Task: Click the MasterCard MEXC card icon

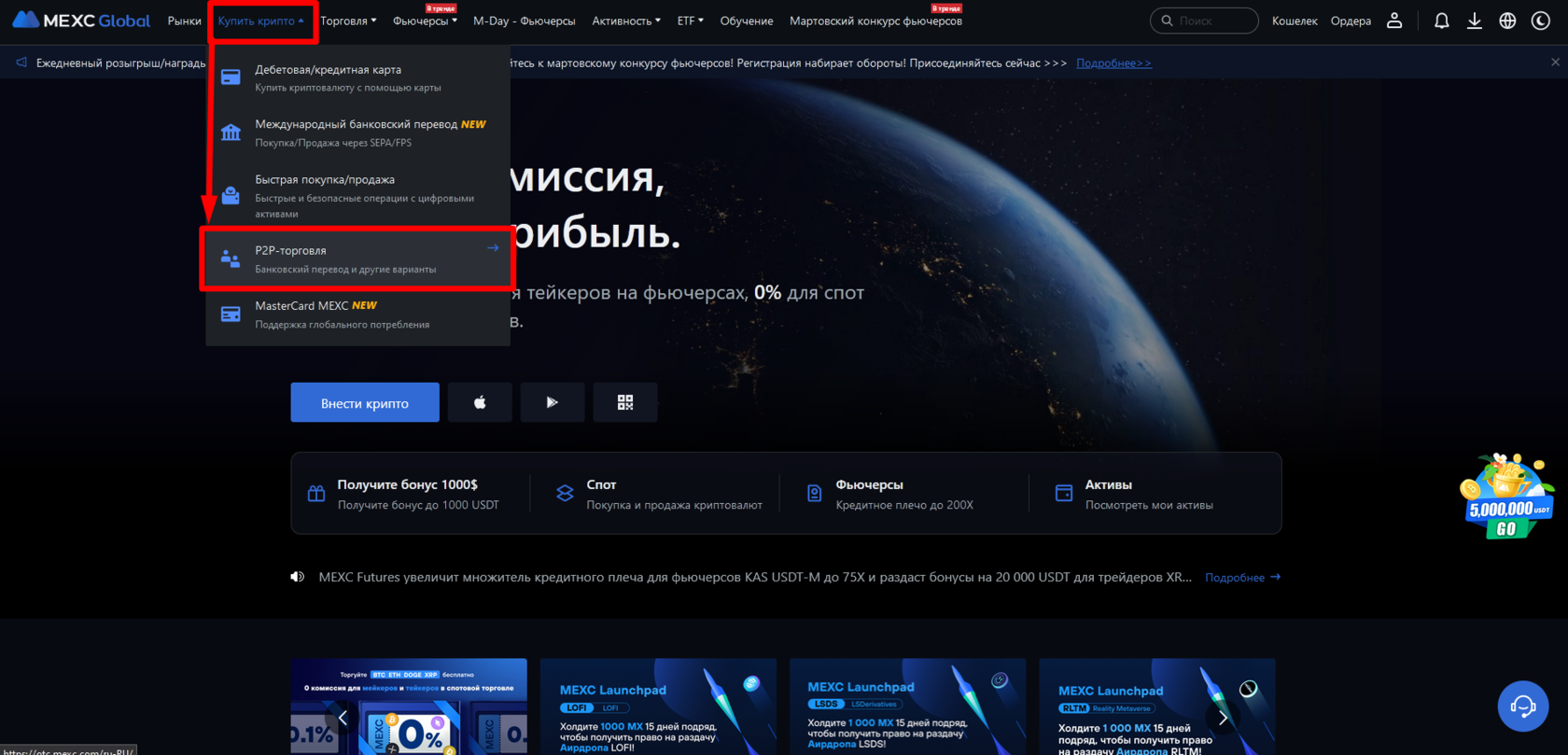Action: coord(231,315)
